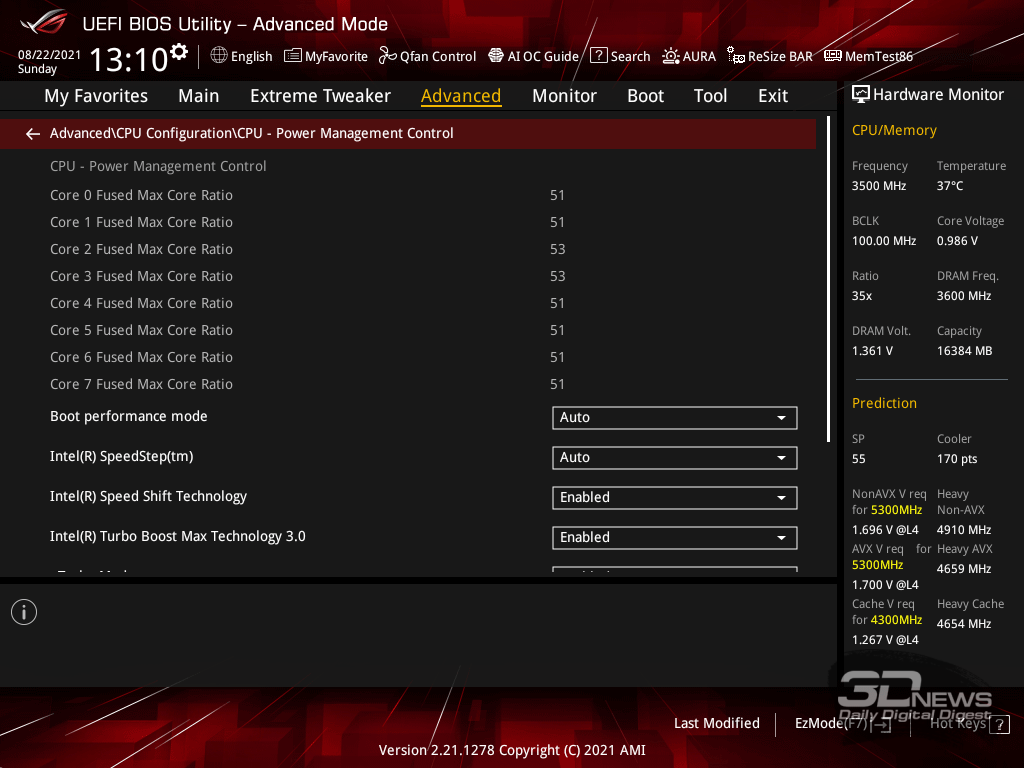Image resolution: width=1024 pixels, height=768 pixels.
Task: Open the Monitor tab
Action: (x=564, y=96)
